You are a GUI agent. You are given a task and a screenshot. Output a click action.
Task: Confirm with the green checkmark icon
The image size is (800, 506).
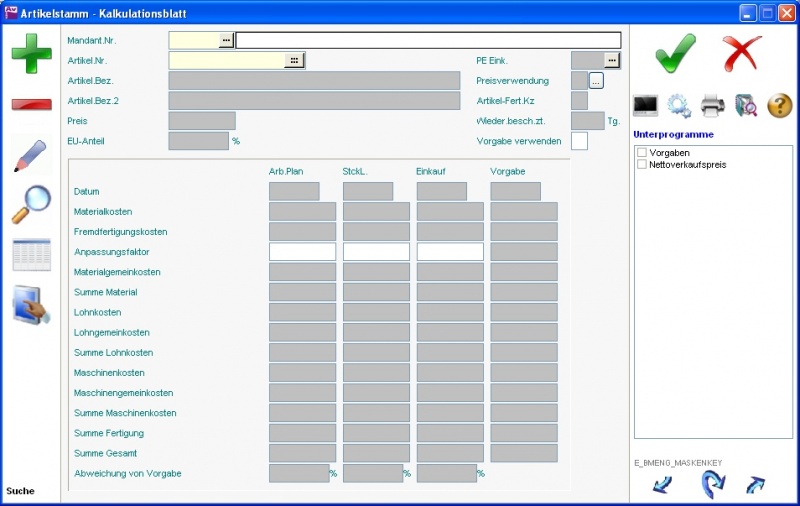(675, 53)
